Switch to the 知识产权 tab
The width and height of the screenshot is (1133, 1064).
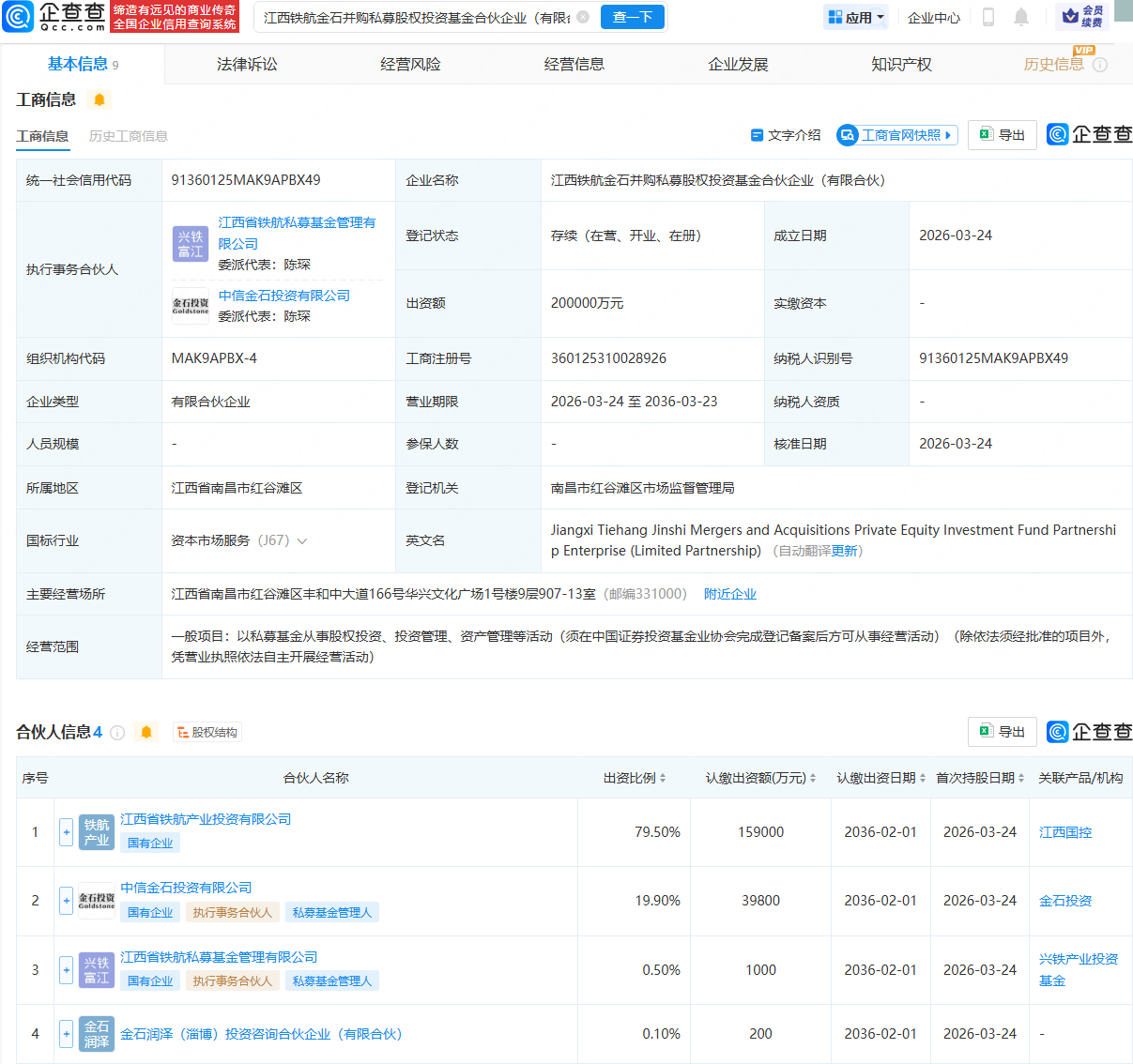tap(900, 63)
